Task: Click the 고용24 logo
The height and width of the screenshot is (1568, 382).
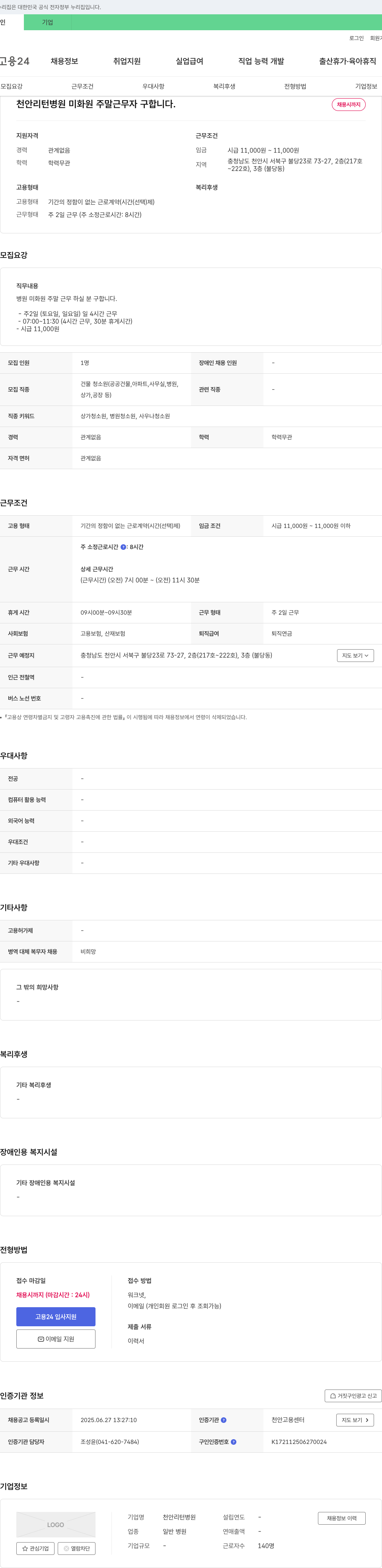Action: point(15,61)
